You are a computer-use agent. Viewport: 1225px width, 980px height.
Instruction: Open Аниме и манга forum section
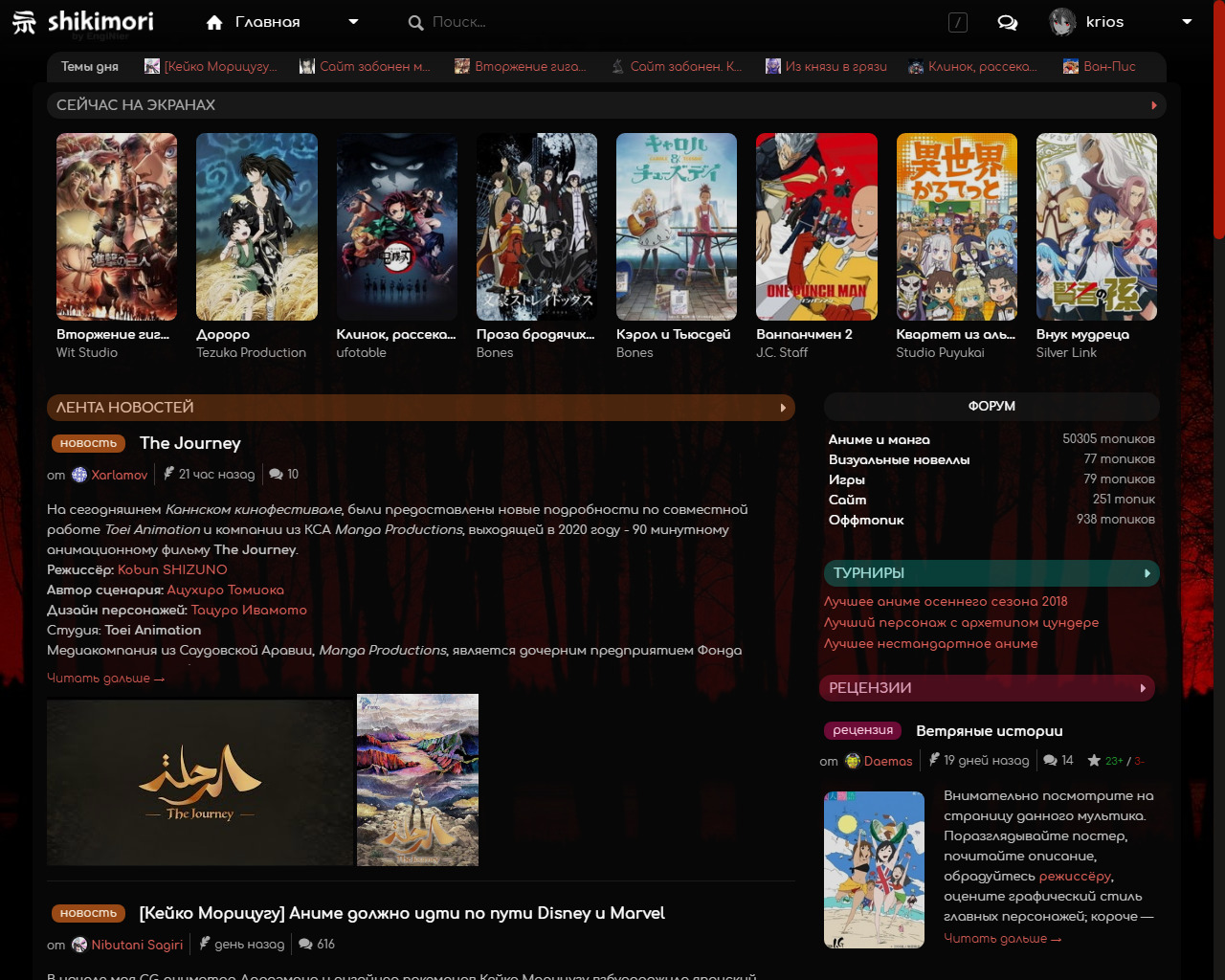880,439
